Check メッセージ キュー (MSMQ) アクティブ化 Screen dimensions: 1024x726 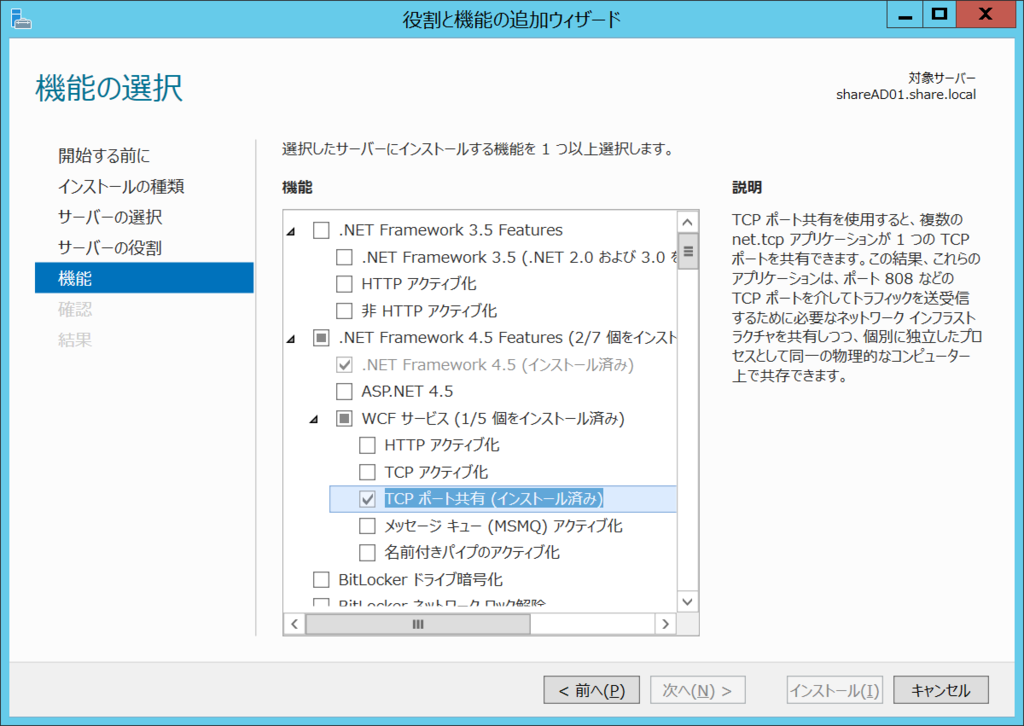click(x=367, y=524)
